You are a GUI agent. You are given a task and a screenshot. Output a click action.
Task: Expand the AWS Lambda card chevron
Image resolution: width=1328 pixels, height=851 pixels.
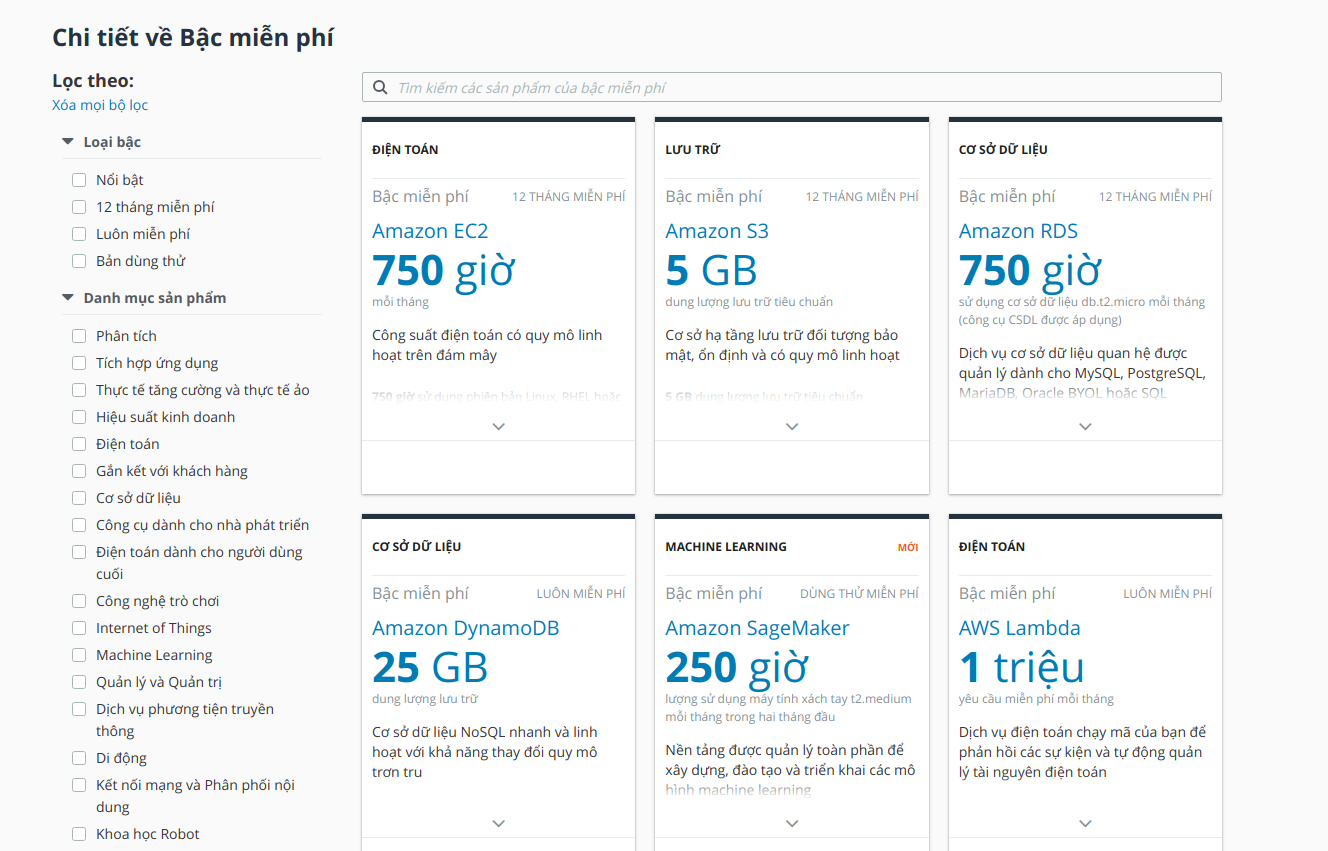(1085, 824)
